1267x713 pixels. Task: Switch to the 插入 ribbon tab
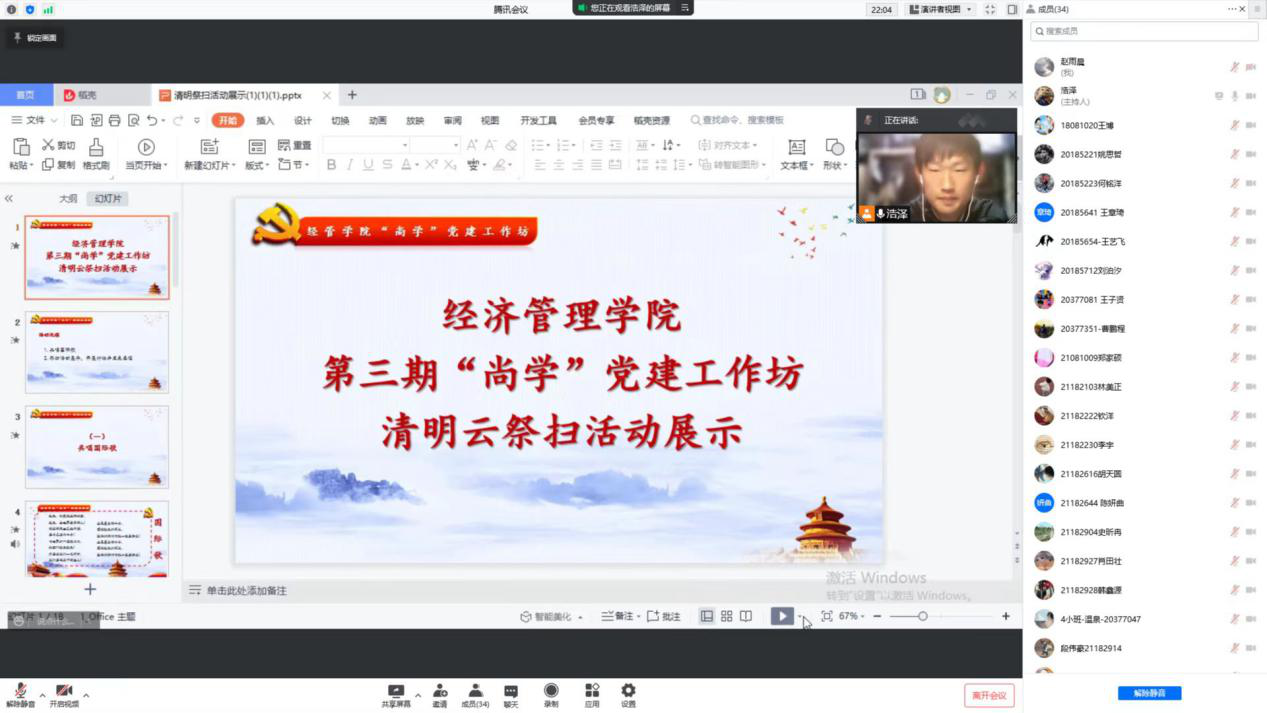pos(265,120)
